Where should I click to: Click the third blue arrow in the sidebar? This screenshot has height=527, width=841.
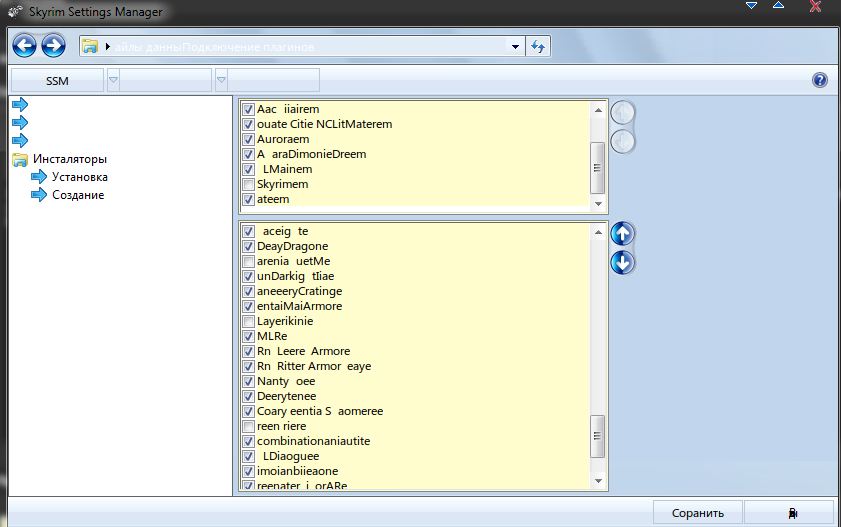(x=20, y=141)
